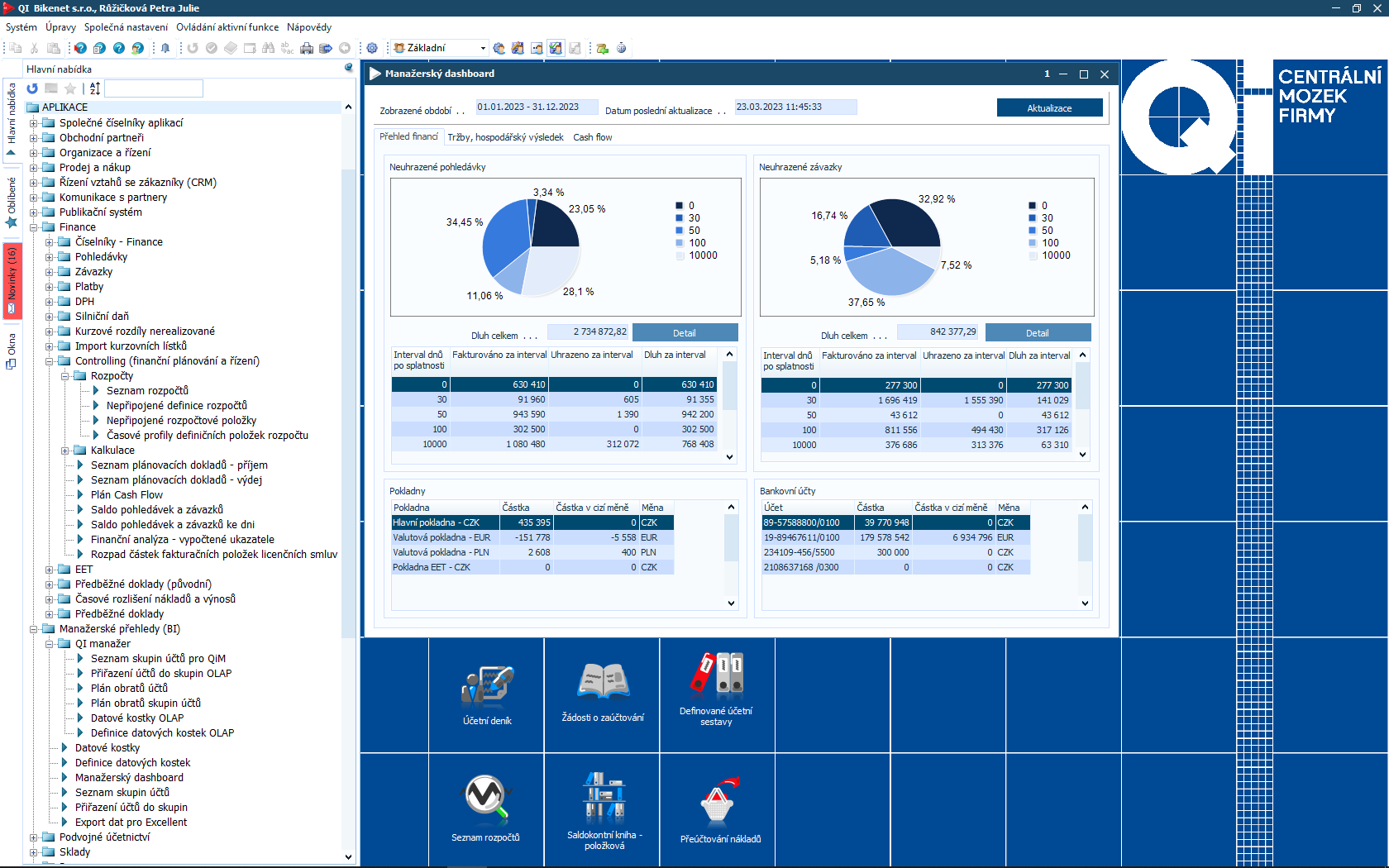
Task: Click the binoculars search icon
Action: pyautogui.click(x=268, y=48)
